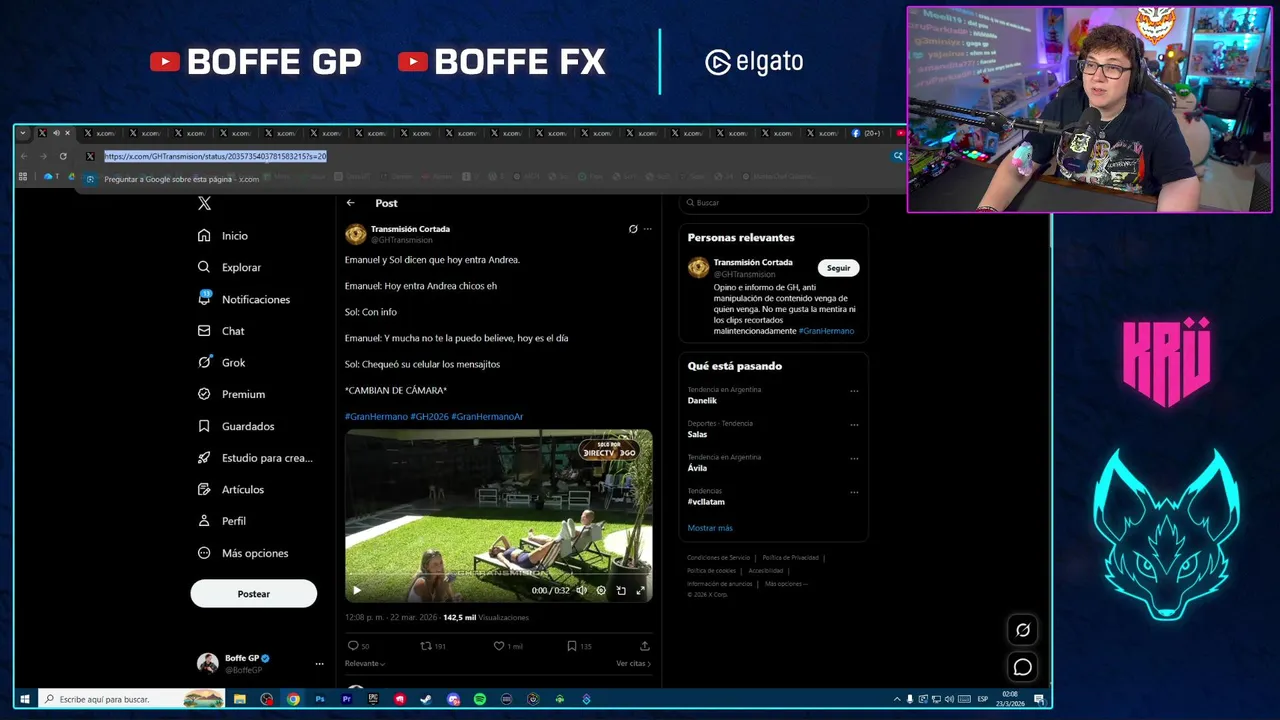Open the Grok floating button
This screenshot has height=720, width=1280.
coord(1022,630)
